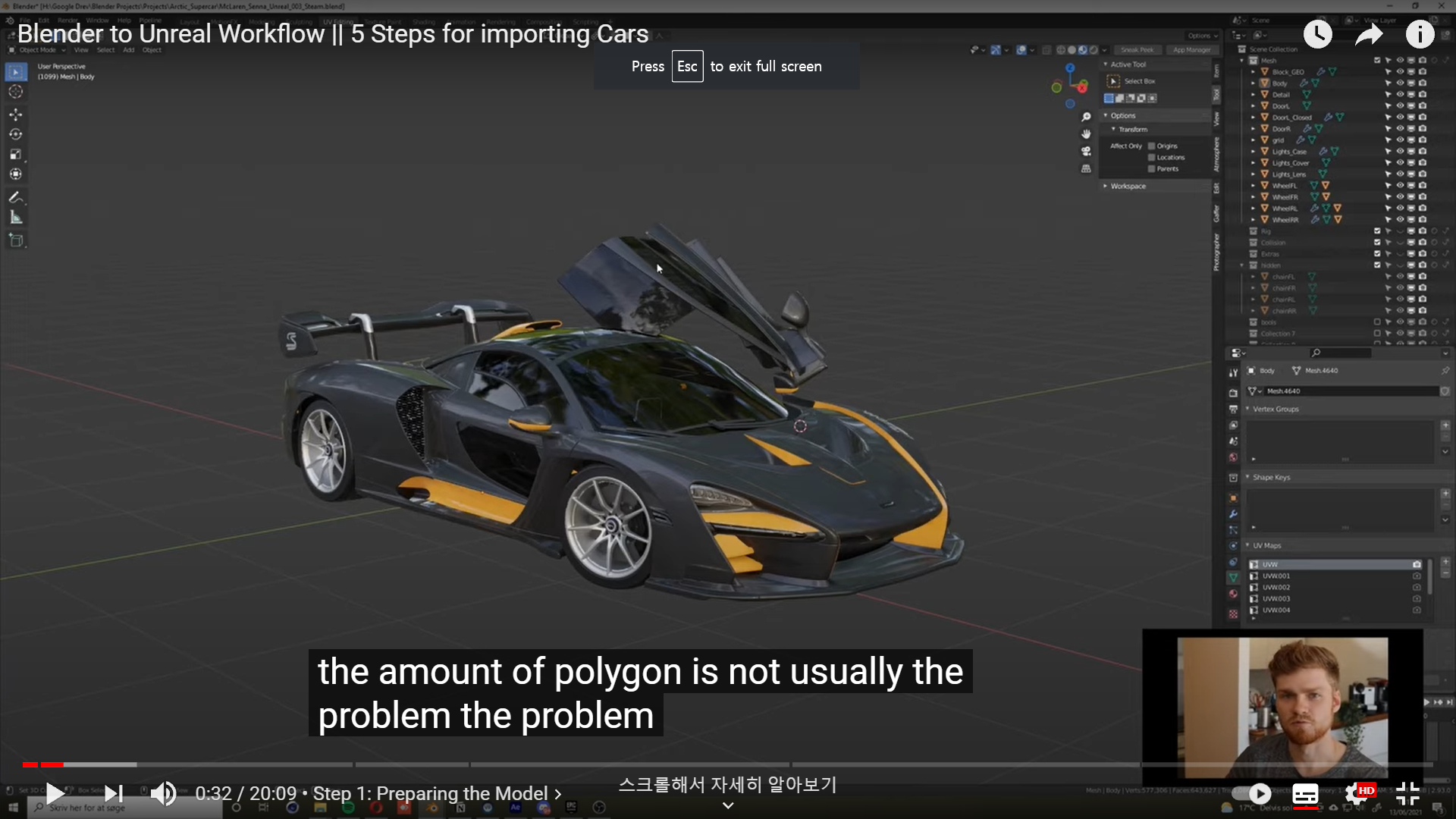Enable the Origins checkbox in Transform options
Viewport: 1456px width, 819px height.
click(1152, 146)
